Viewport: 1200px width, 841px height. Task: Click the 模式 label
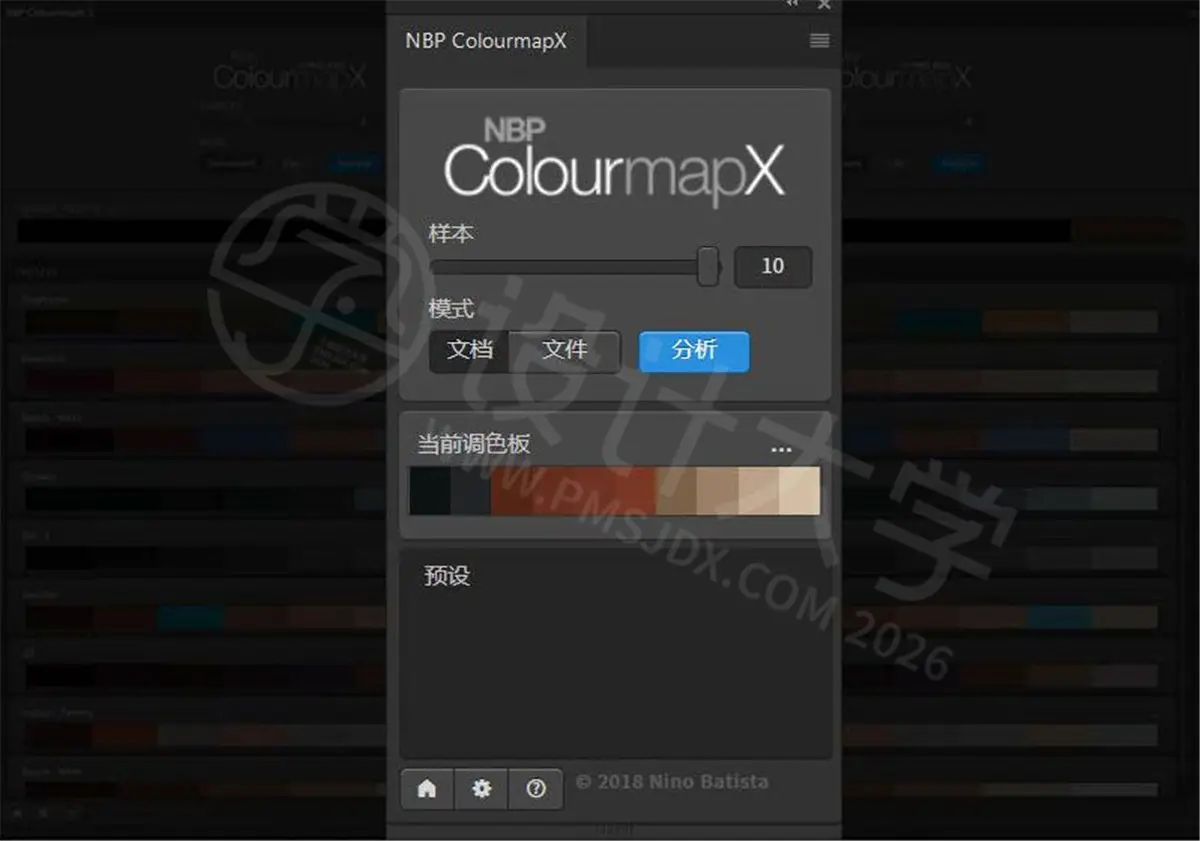tap(451, 309)
